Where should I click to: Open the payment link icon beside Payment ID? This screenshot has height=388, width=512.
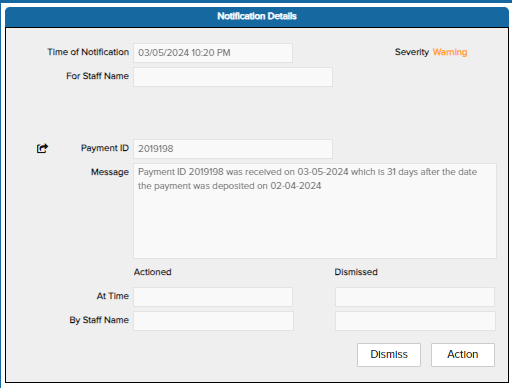(x=42, y=148)
